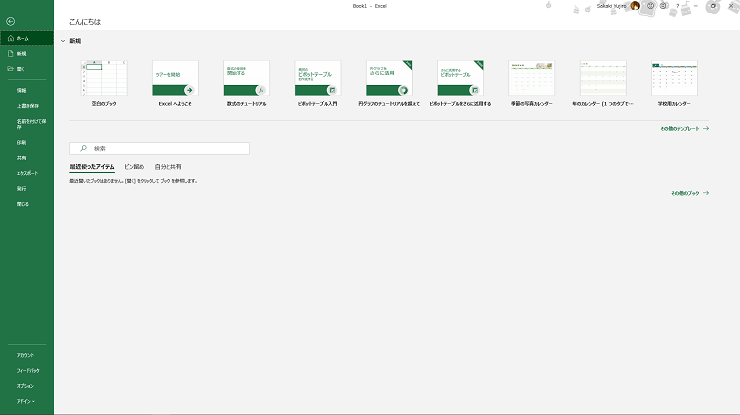Choose 名前を付けて保存 (Save As) in sidebar
The height and width of the screenshot is (415, 740).
coord(27,124)
